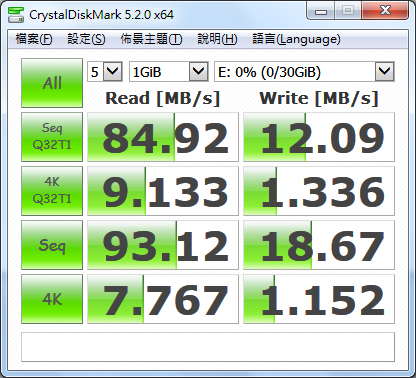Open the 說明(H) menu
416x378 pixels.
point(217,39)
